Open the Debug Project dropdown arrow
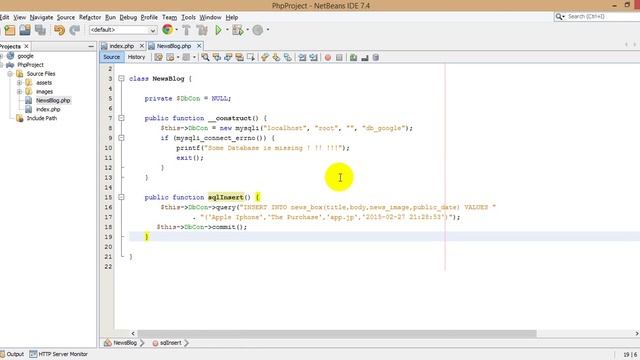The image size is (640, 360). (247, 30)
